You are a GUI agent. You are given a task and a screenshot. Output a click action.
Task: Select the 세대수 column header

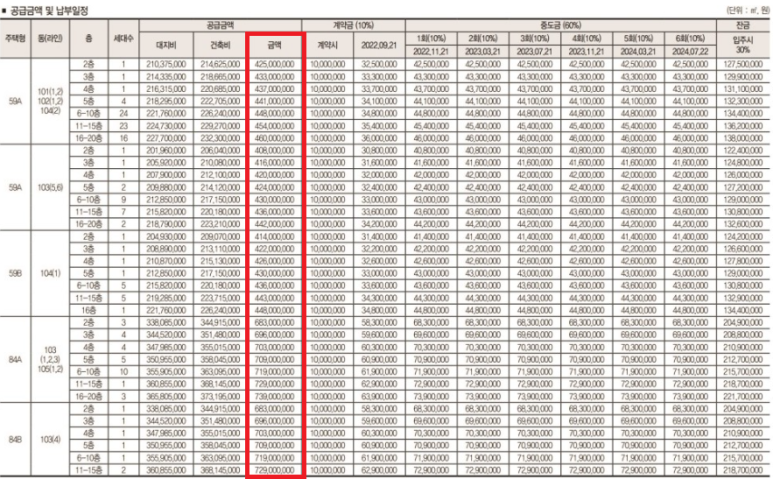coord(123,38)
